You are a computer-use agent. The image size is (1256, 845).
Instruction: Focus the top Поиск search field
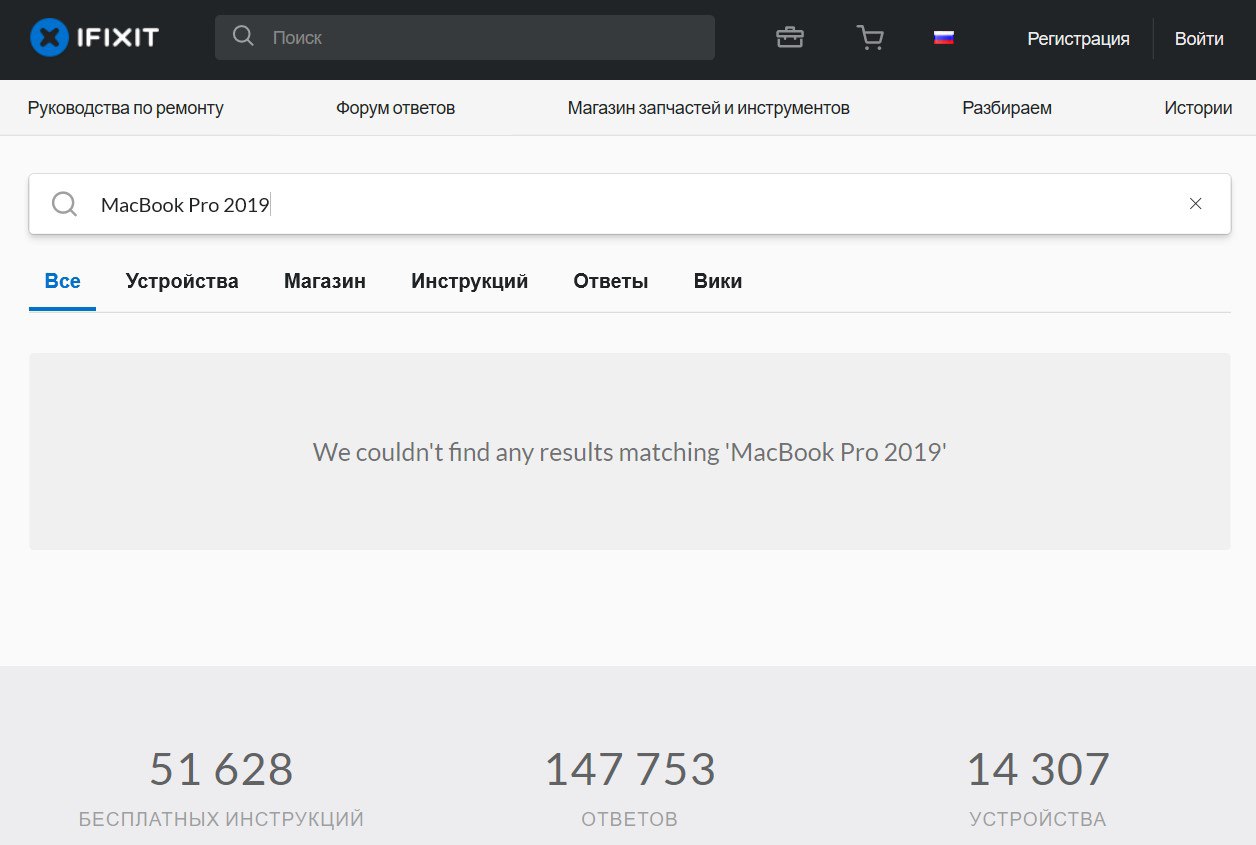click(x=465, y=37)
